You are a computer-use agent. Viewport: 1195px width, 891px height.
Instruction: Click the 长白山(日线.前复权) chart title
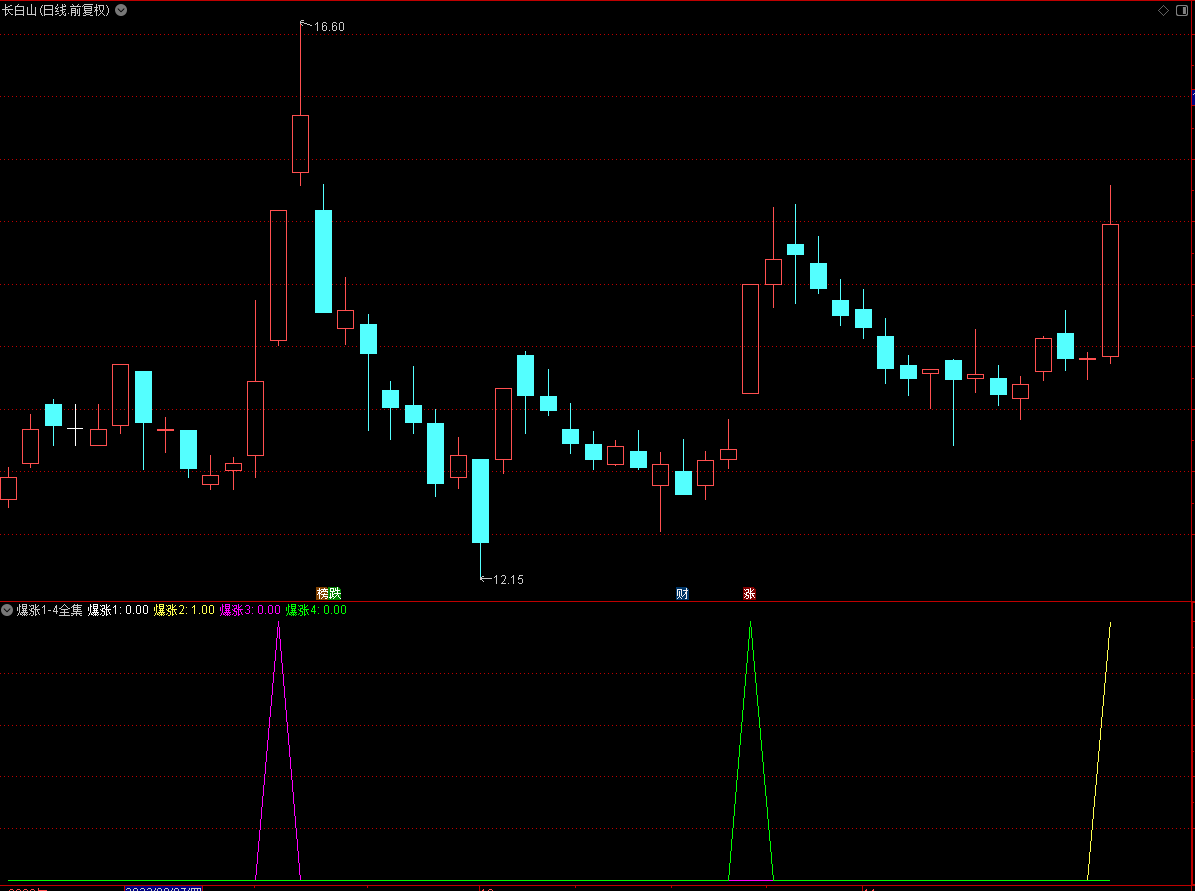click(56, 11)
